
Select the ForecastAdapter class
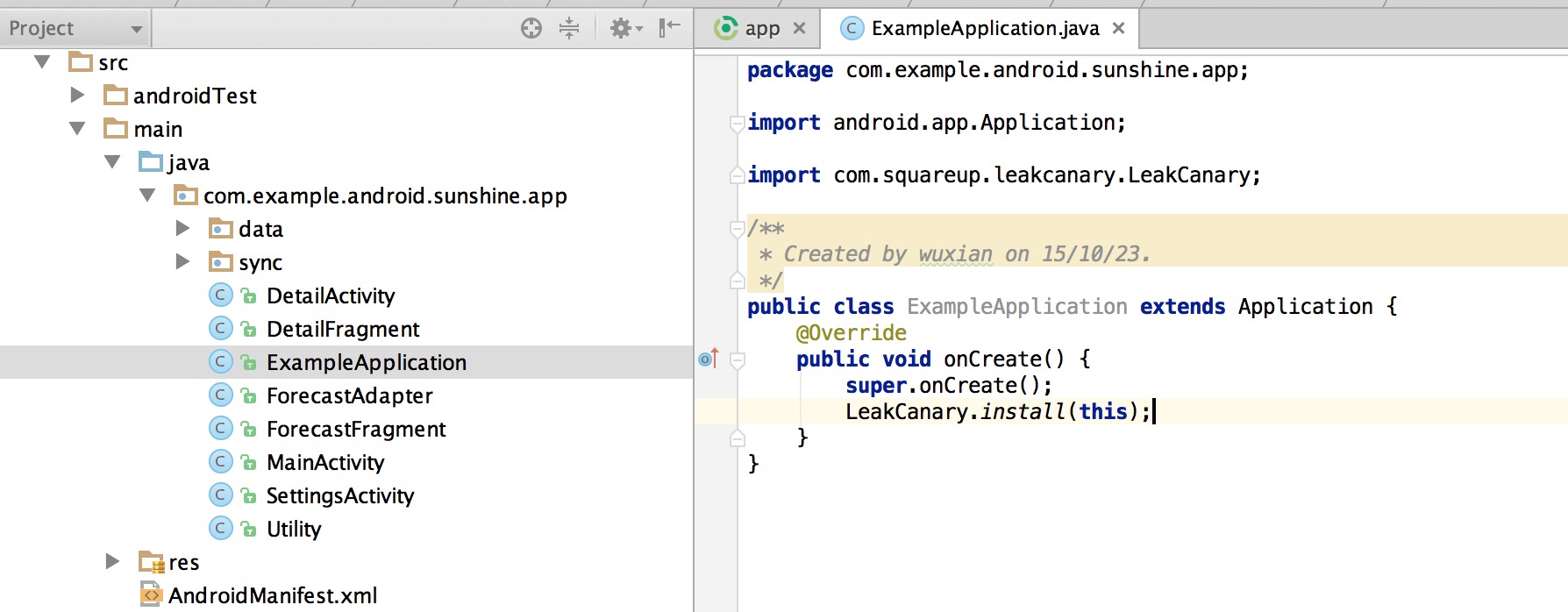349,395
